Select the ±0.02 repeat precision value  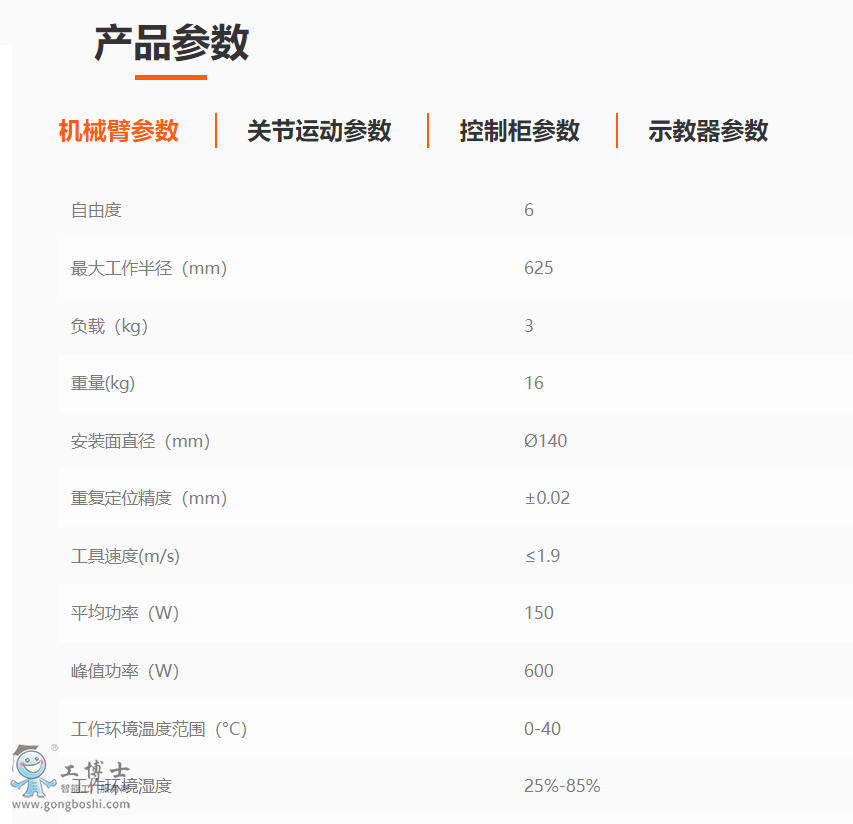pos(547,498)
